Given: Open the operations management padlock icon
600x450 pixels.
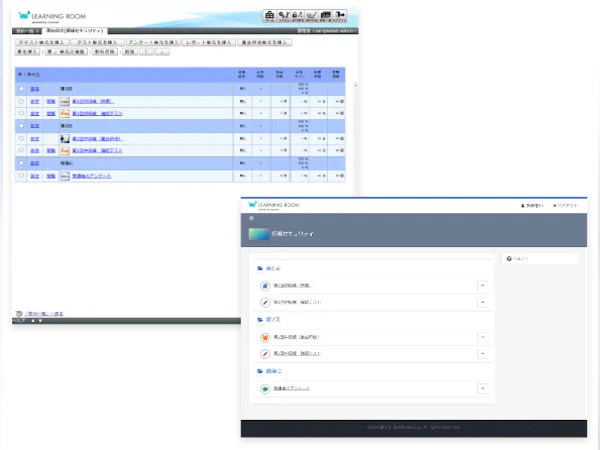Looking at the screenshot, I should pos(297,16).
